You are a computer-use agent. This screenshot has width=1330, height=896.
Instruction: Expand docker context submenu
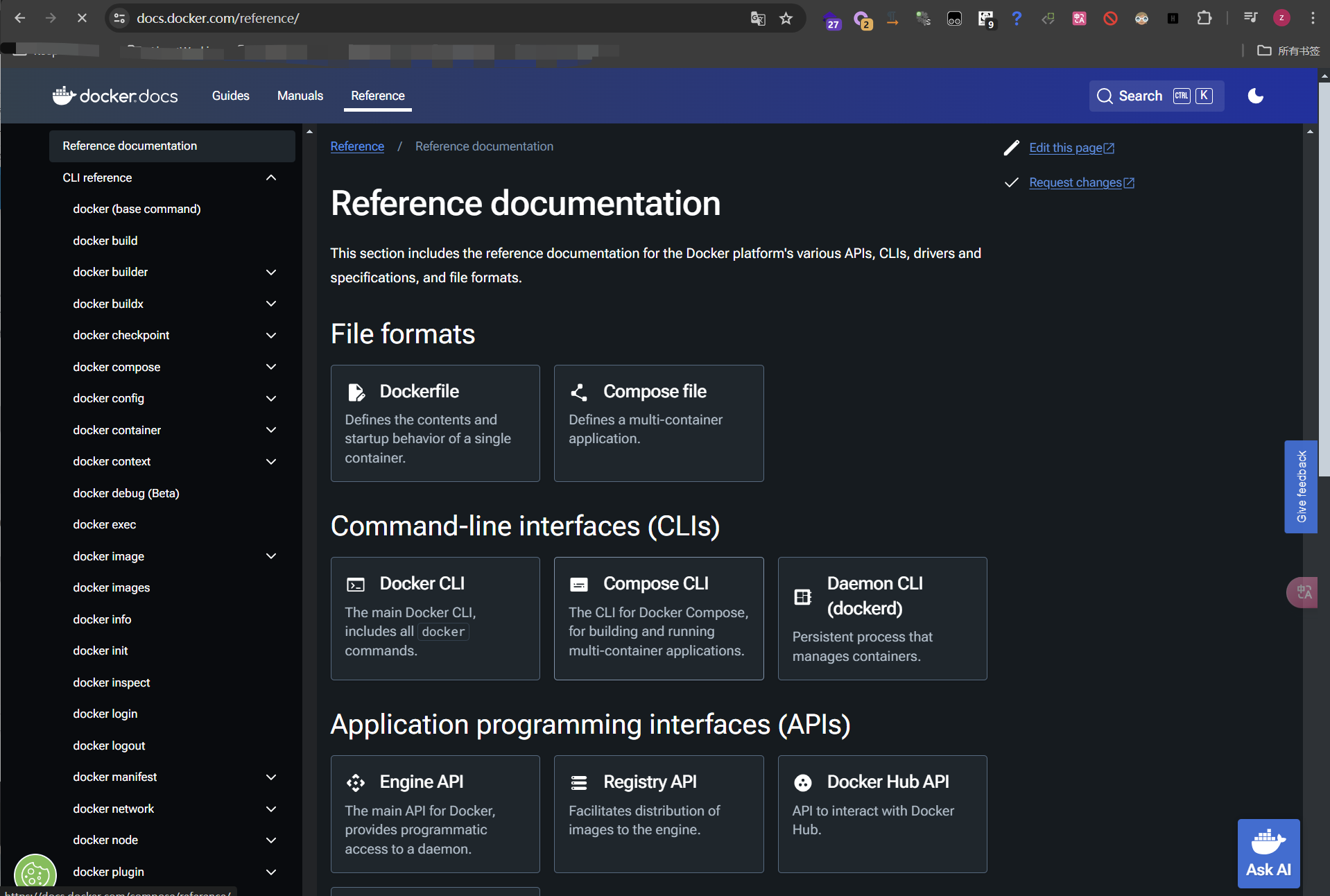pyautogui.click(x=270, y=461)
